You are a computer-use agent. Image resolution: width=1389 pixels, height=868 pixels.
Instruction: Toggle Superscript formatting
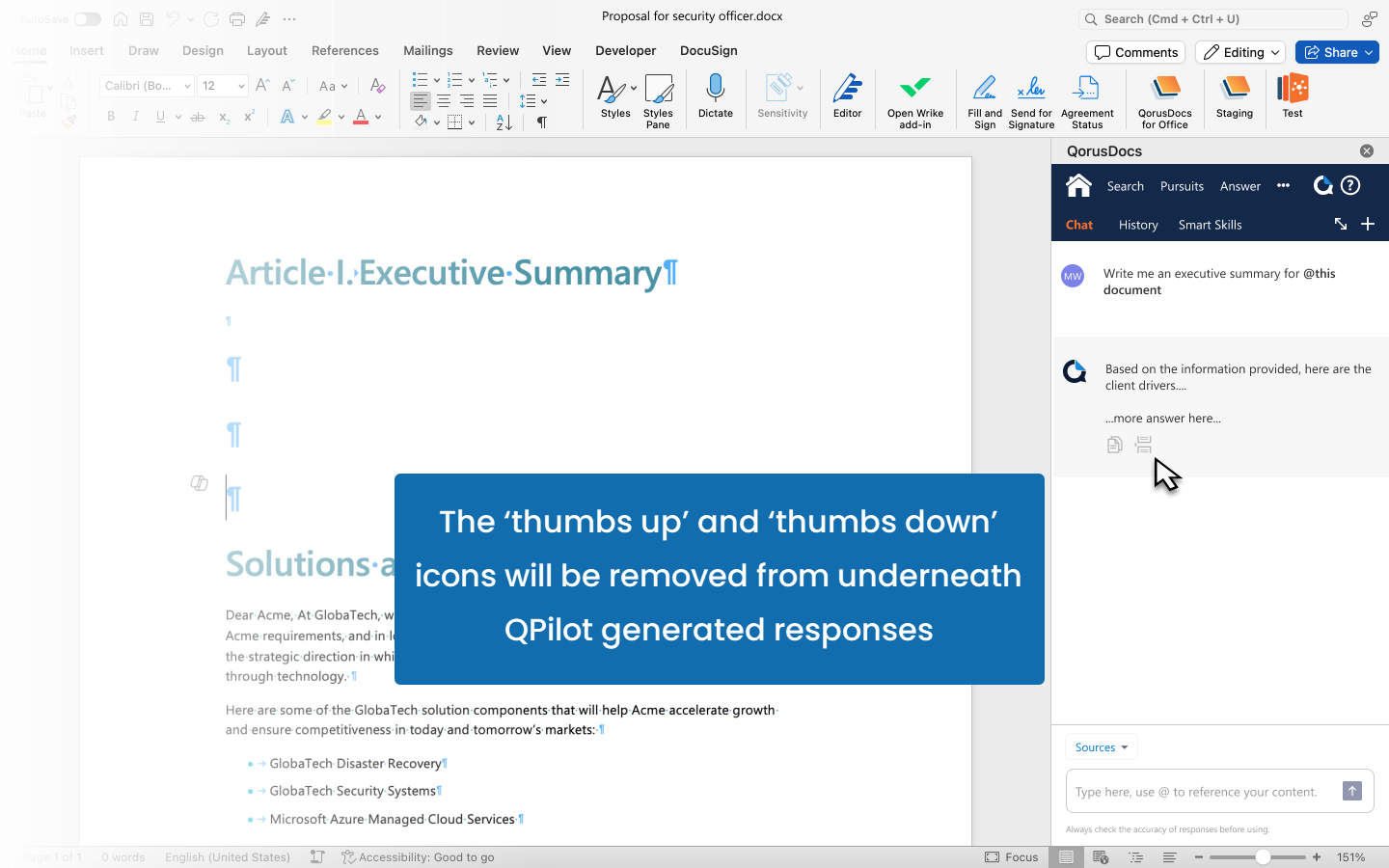click(249, 117)
